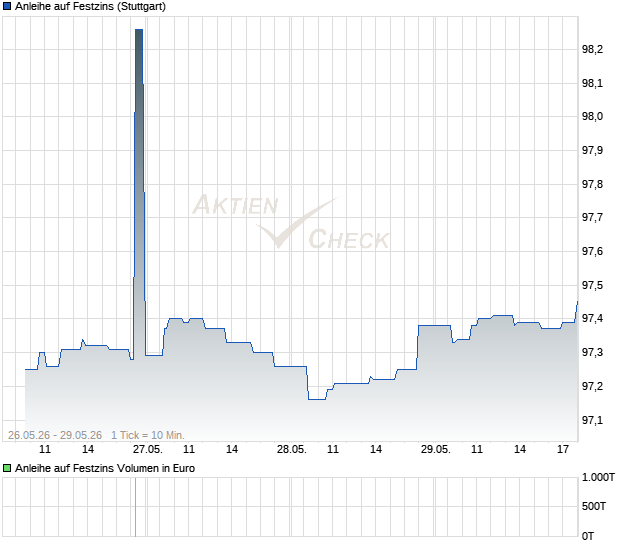Click the 27.05. date label
The height and width of the screenshot is (546, 620).
coord(147,450)
